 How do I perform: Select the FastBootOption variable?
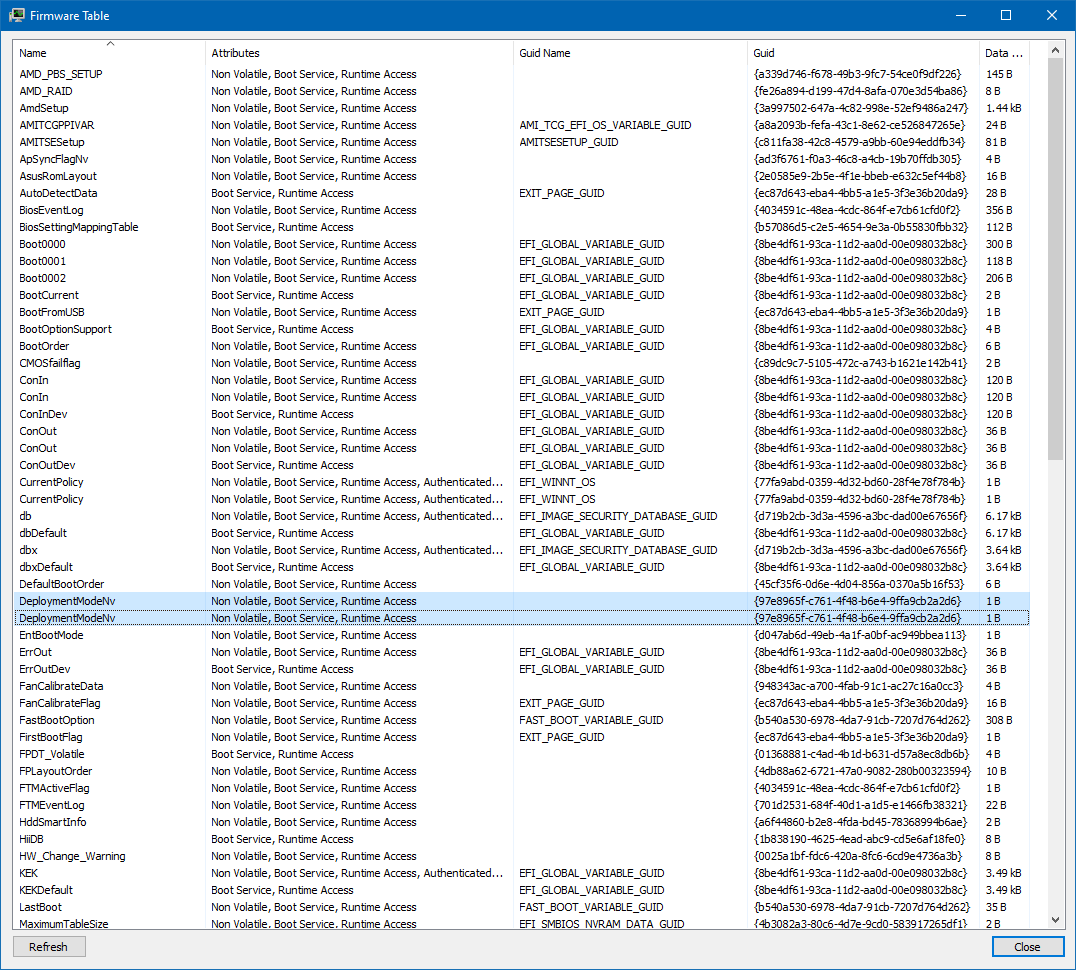coord(522,720)
